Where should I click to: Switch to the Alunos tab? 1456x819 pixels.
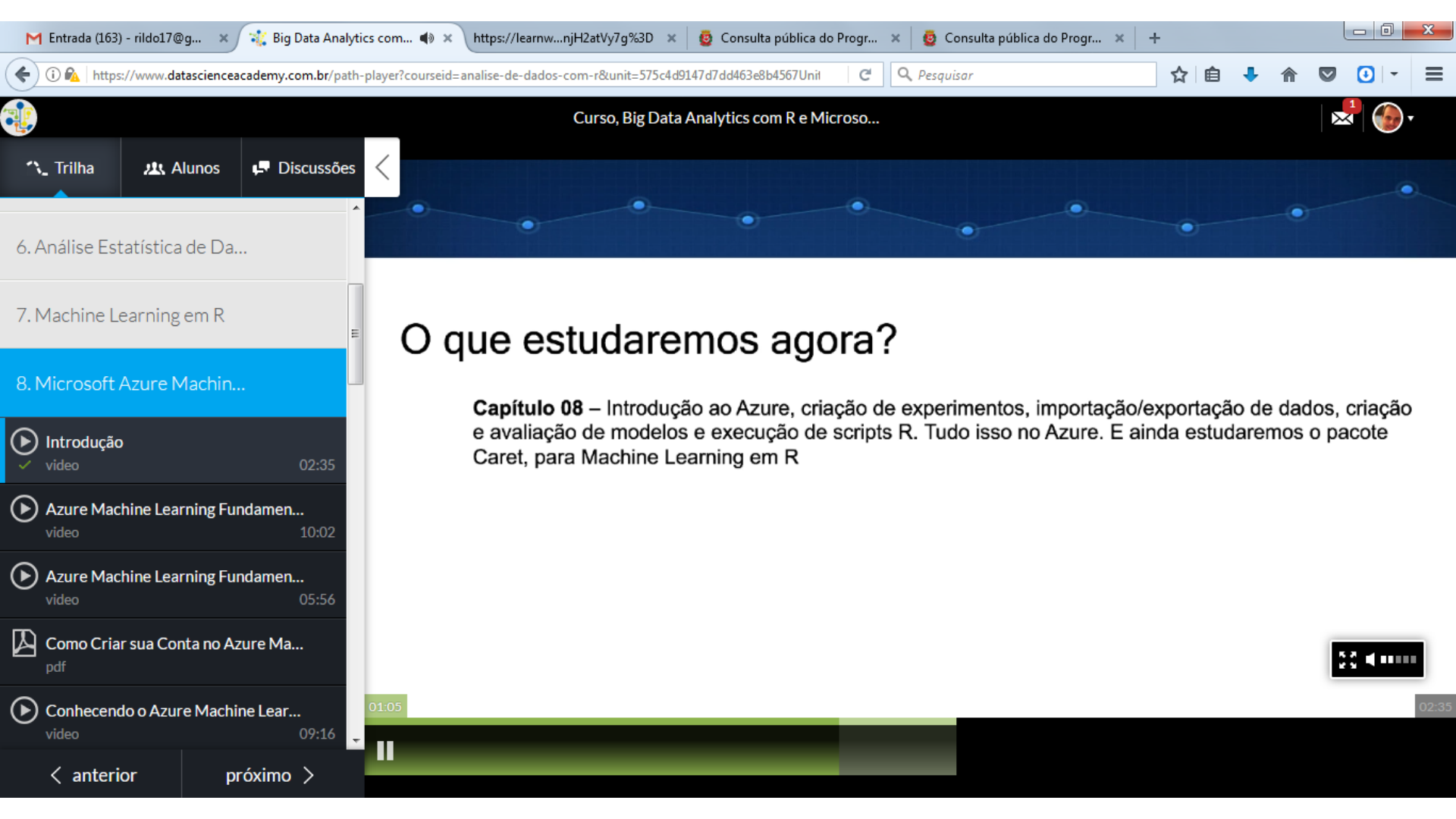point(182,168)
